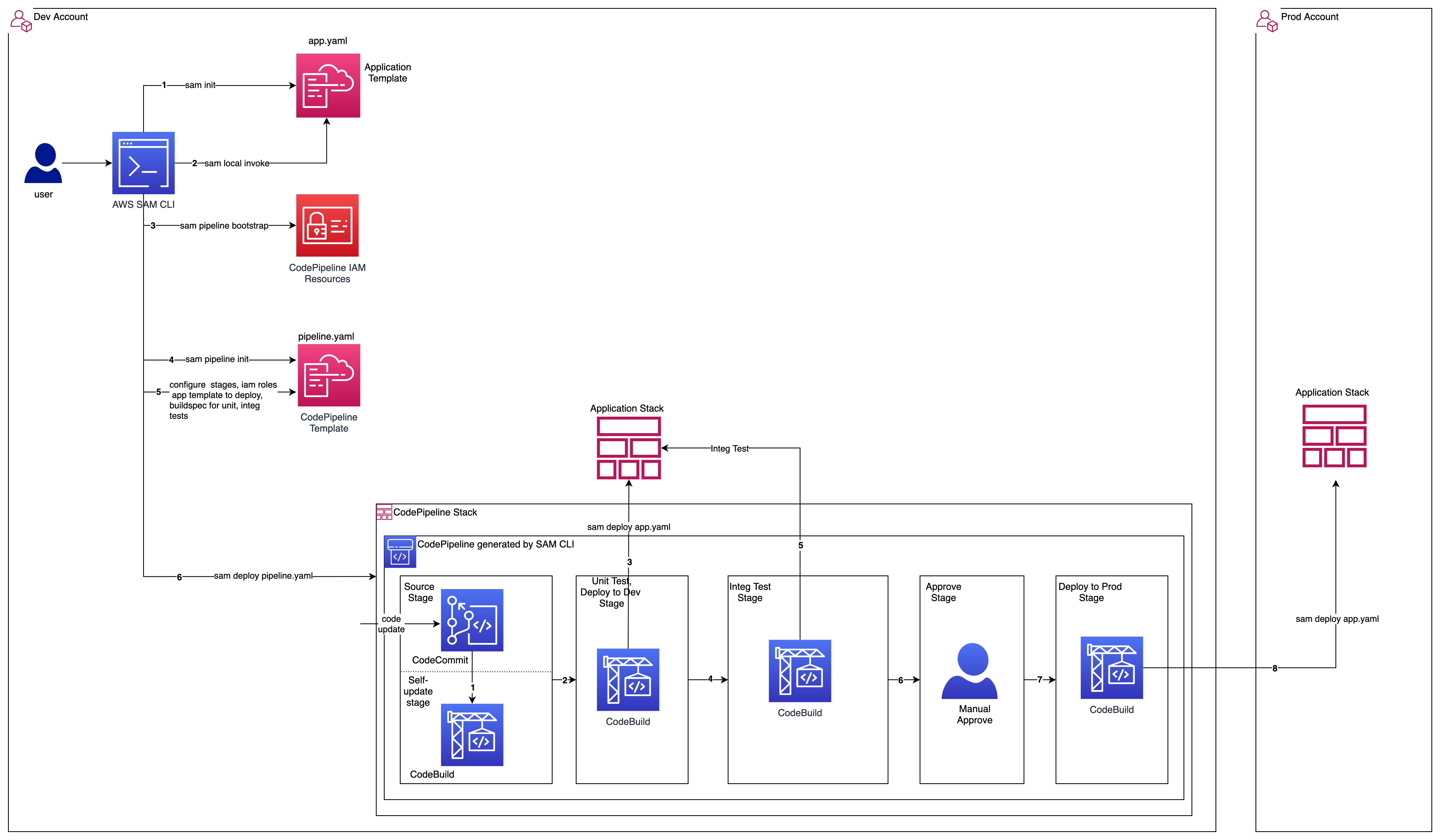Click the Deploy to Prod CodeBuild icon
Viewport: 1441px width, 840px height.
tap(1112, 668)
